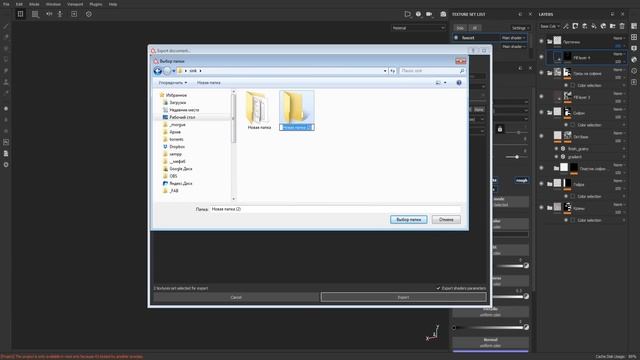Select the Fill layer 4 layer thumbnail
Viewport: 640px width, 360px height.
tap(558, 57)
